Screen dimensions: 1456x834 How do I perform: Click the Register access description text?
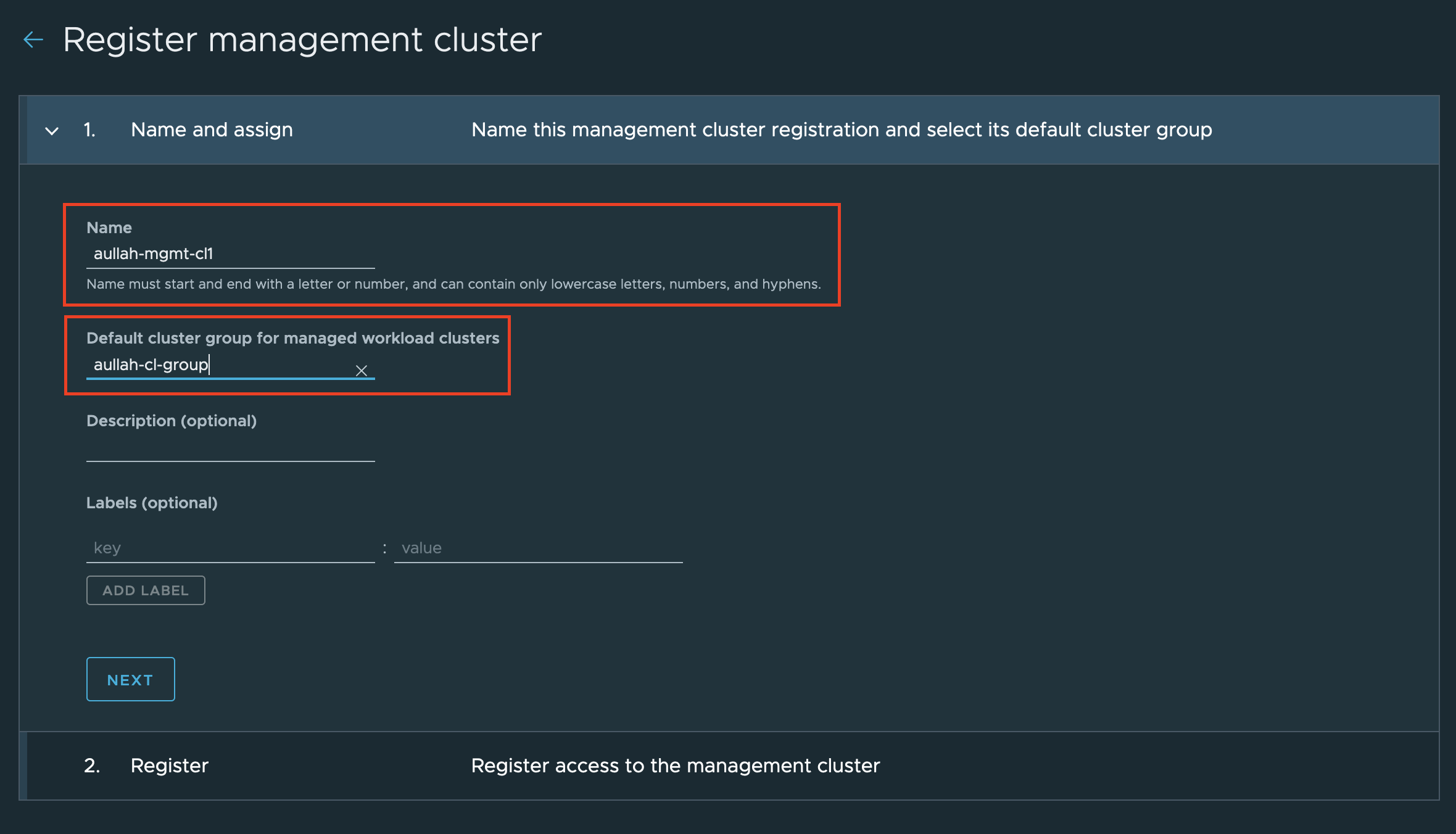(x=676, y=766)
